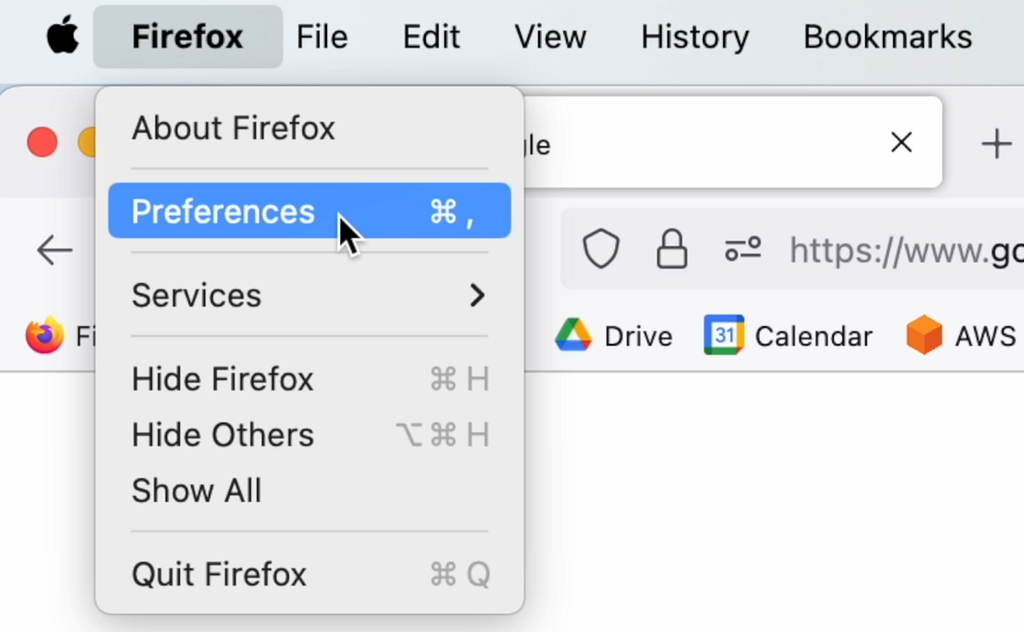Click the permissions settings icon in the address bar

coord(743,249)
